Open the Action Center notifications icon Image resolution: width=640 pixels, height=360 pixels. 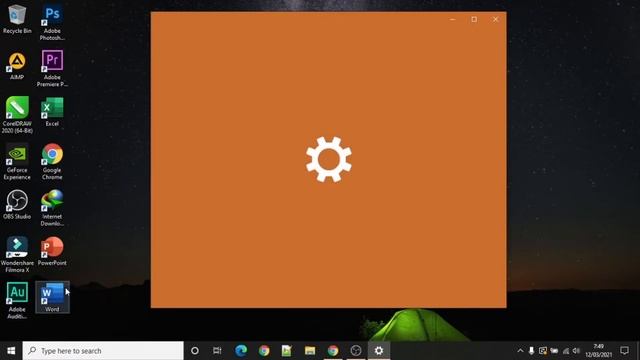[624, 351]
